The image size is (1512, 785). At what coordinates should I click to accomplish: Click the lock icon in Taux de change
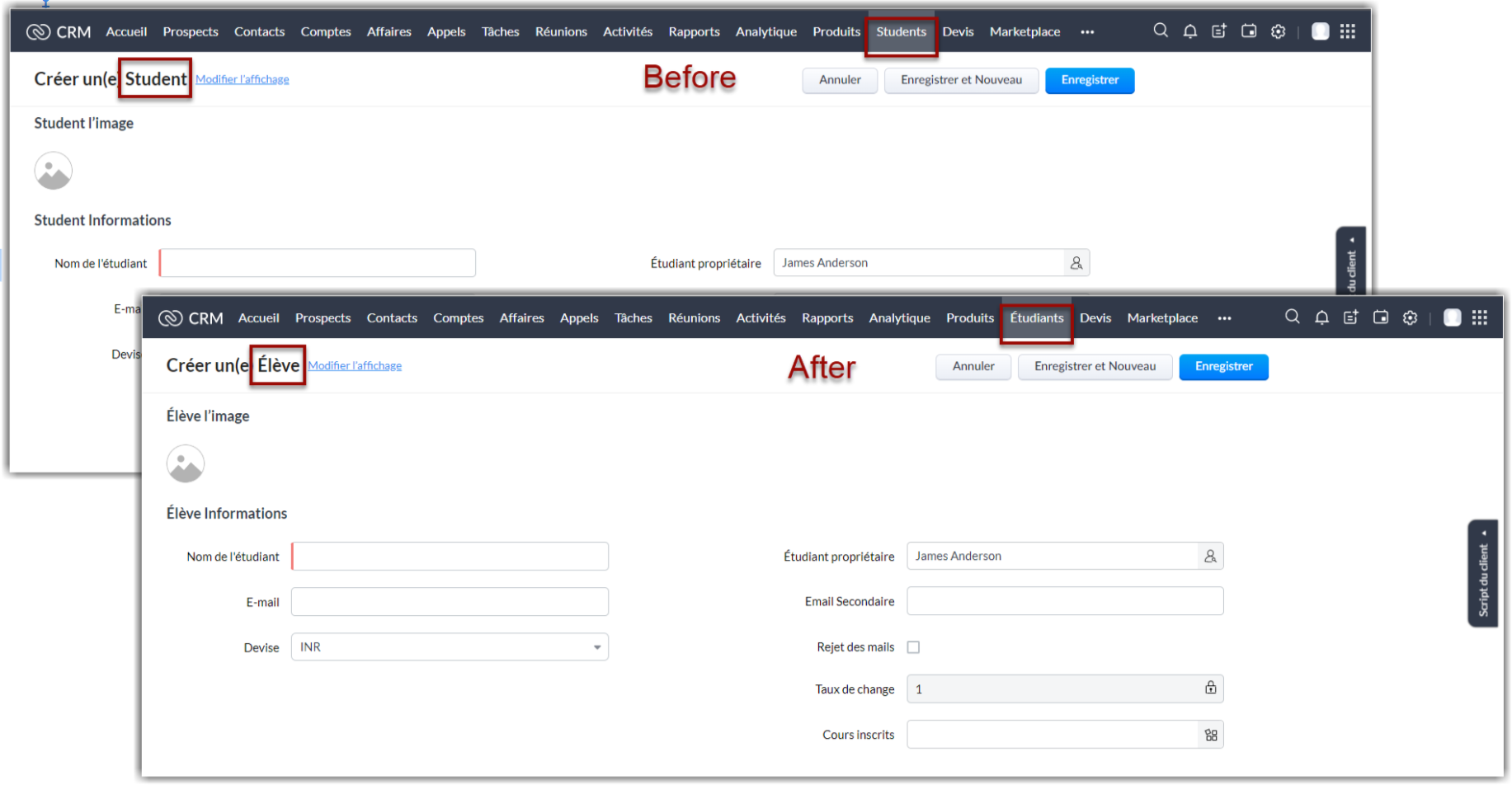[x=1210, y=689]
